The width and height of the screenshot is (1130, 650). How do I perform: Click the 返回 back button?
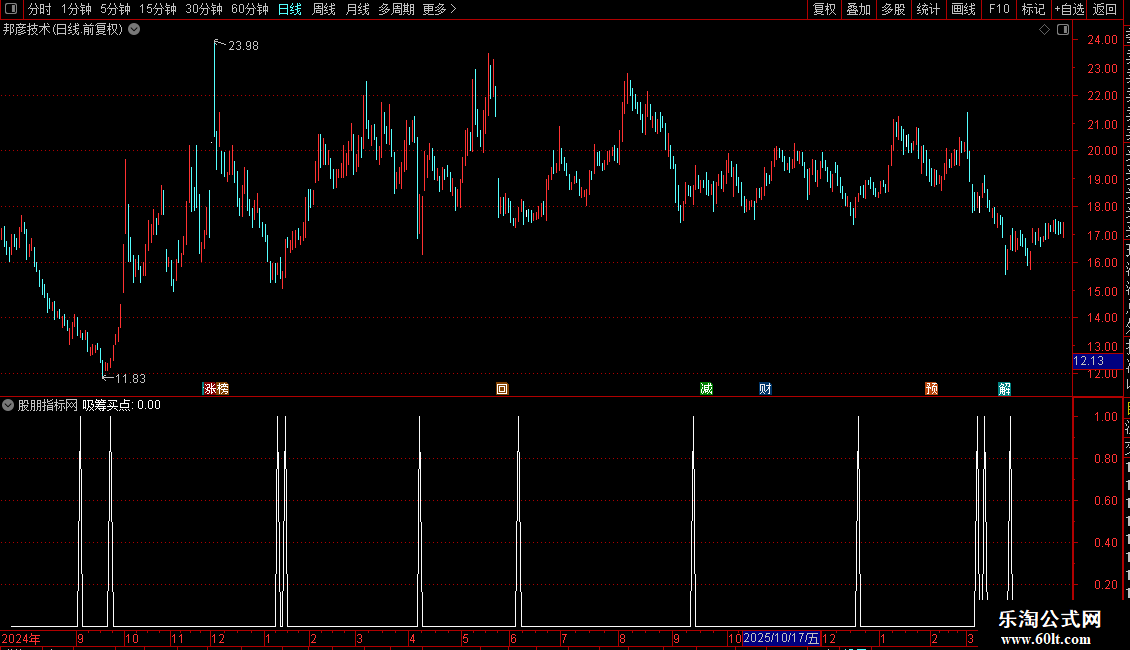pyautogui.click(x=1105, y=9)
